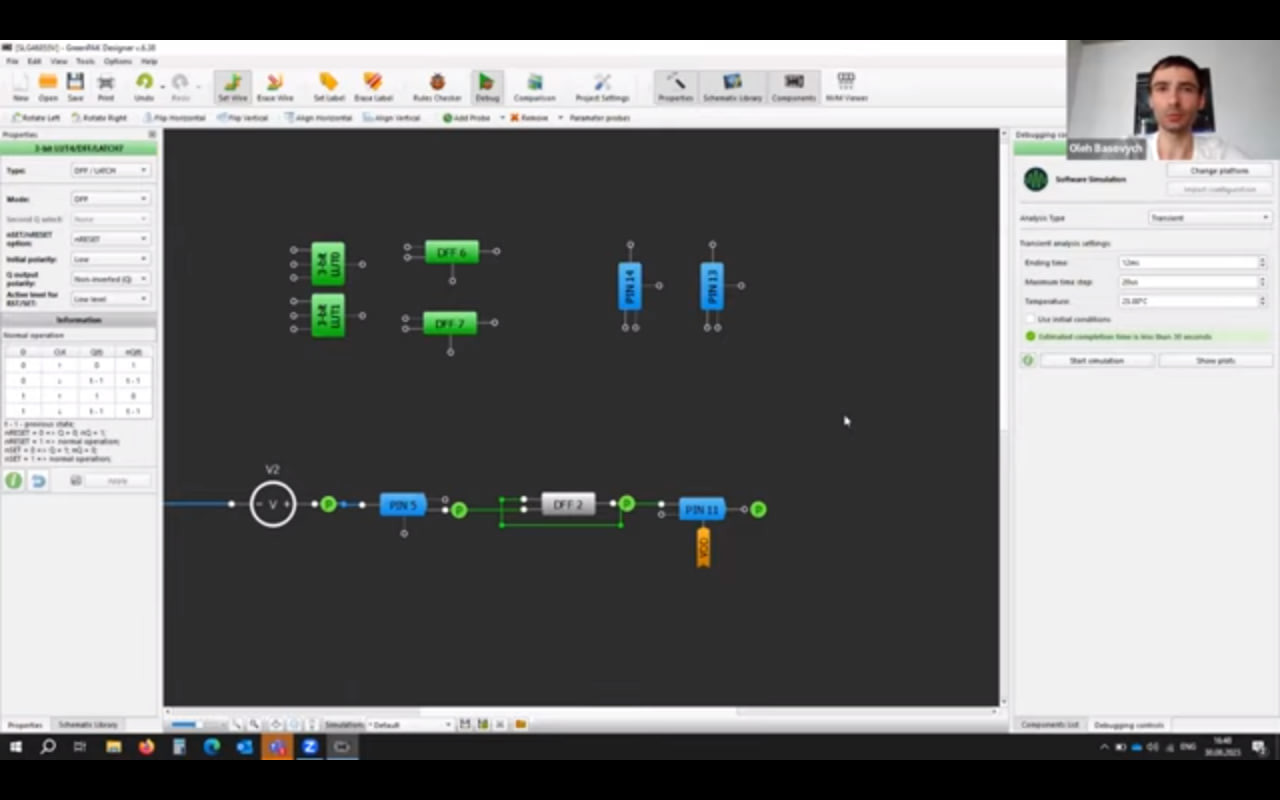The image size is (1280, 800).
Task: Open the Edit menu
Action: click(34, 61)
